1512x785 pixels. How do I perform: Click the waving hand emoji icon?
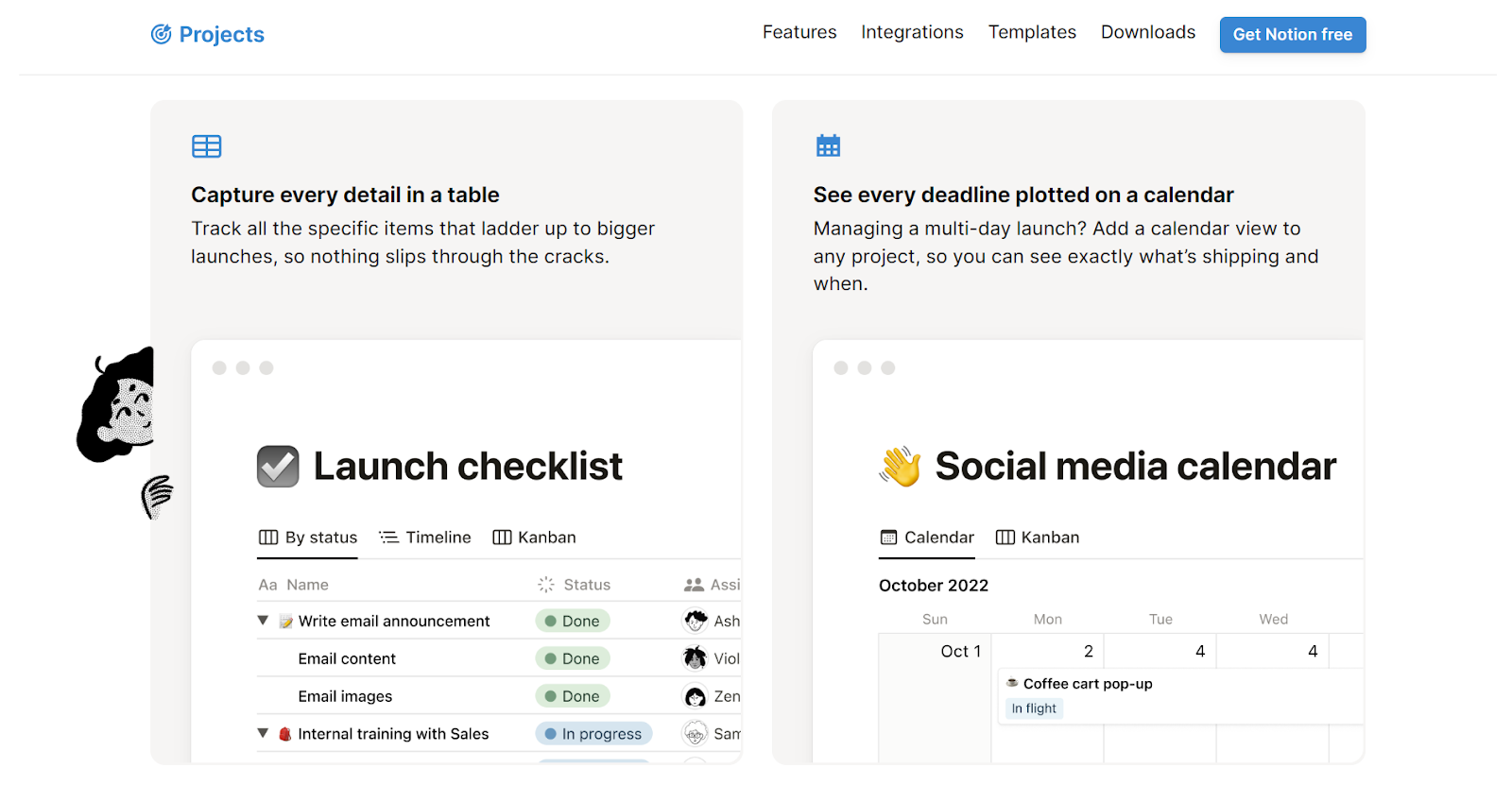[x=901, y=467]
